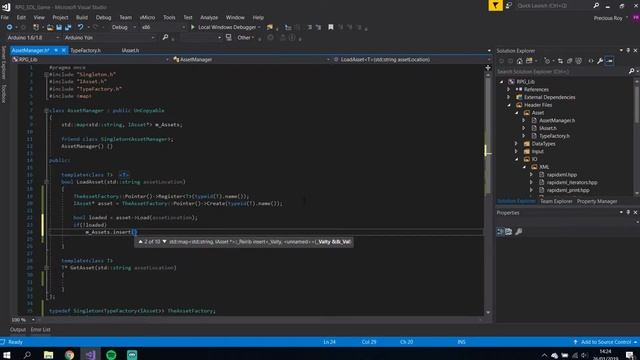
Task: Open the Arduino 1.6/1.8 version dropdown
Action: pos(33,38)
